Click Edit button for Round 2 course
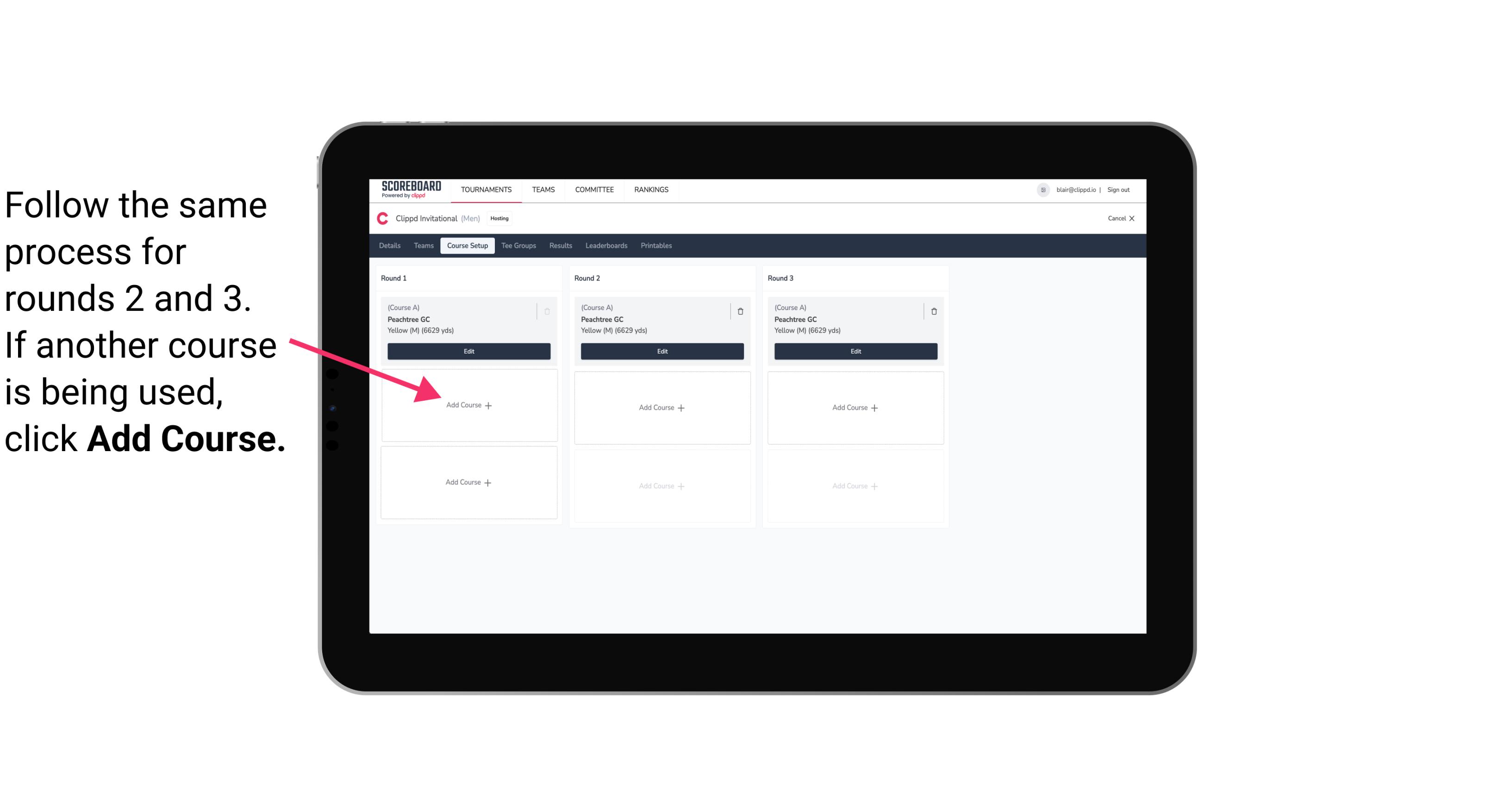 661,351
